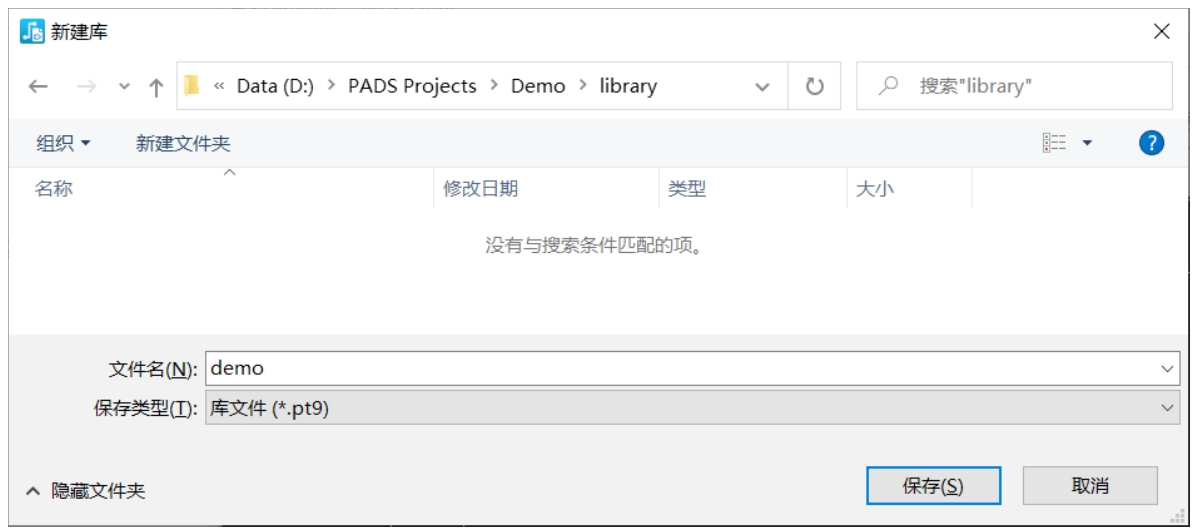Screen dimensions: 1194x530
Task: Open the view options dropdown arrow
Action: (x=1087, y=142)
